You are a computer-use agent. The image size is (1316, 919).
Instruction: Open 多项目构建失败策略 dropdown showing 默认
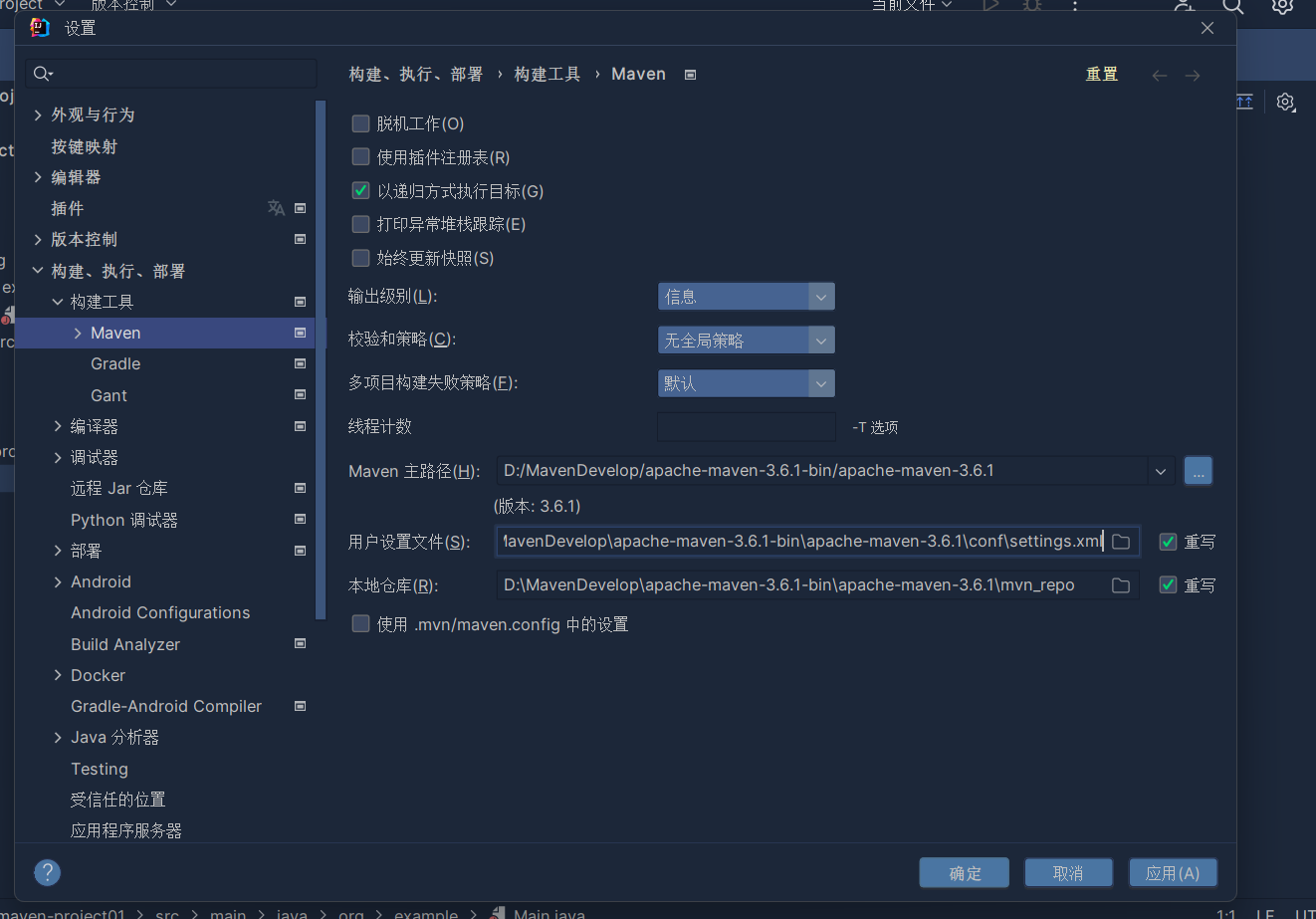click(x=746, y=383)
